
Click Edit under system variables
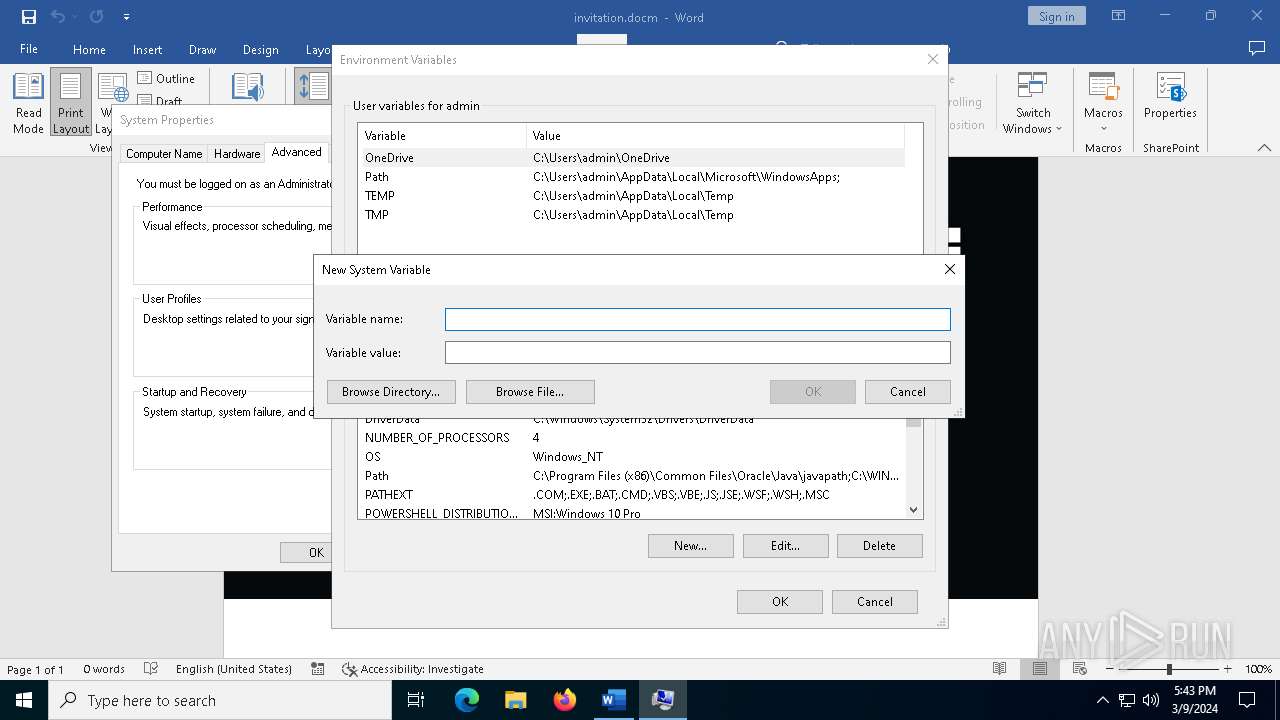point(785,546)
